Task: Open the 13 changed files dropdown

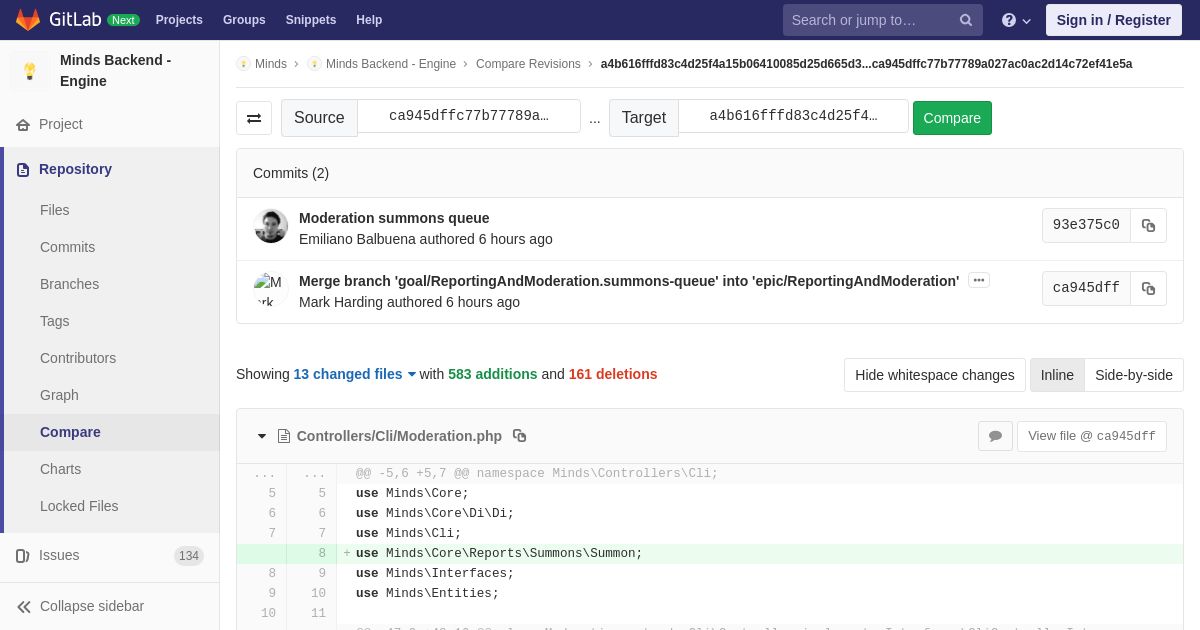Action: (x=355, y=374)
